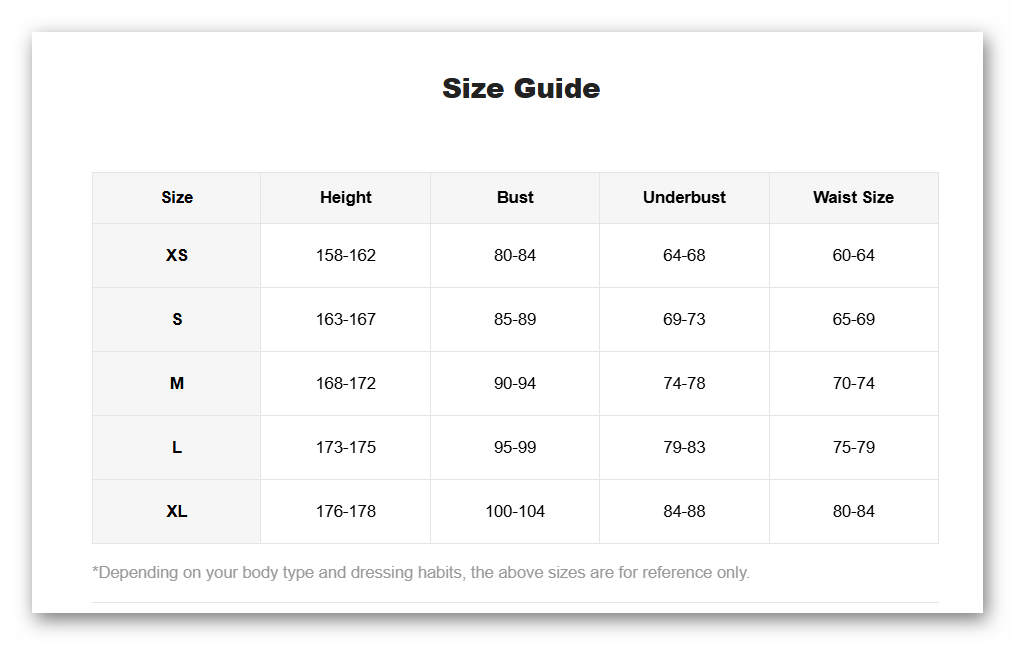Select the 85-89 bust cell
The height and width of the screenshot is (645, 1015).
coord(515,319)
